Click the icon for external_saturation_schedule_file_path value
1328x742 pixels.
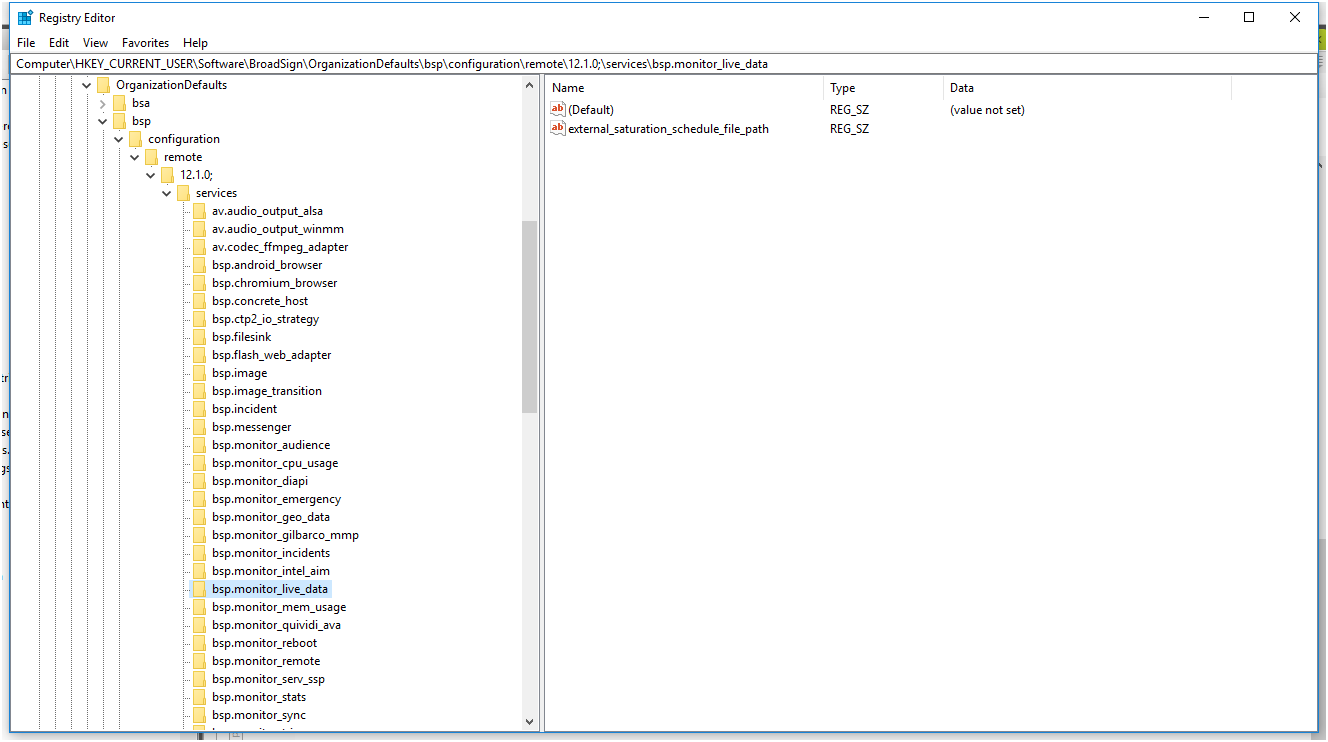[x=558, y=128]
